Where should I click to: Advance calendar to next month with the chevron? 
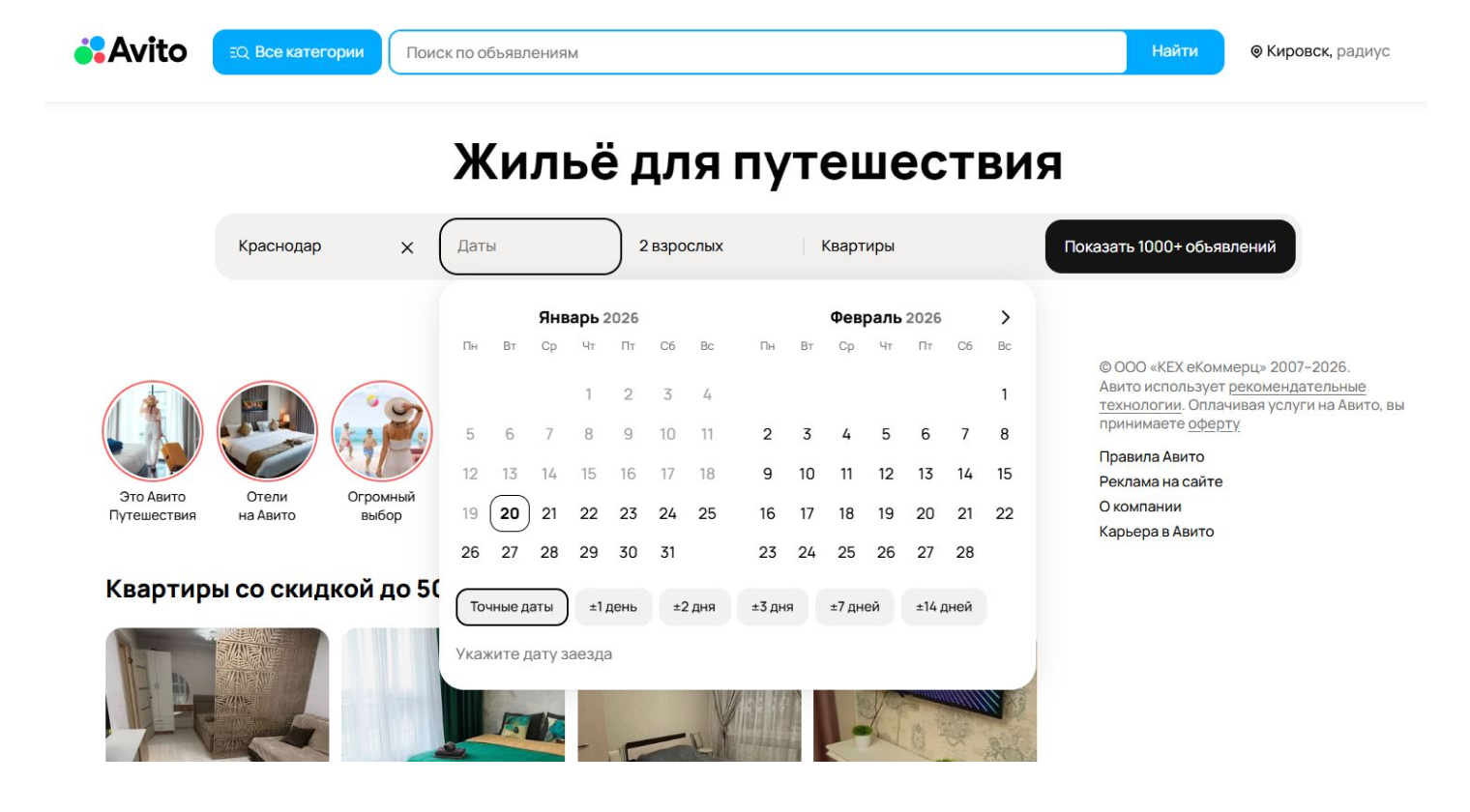coord(1005,315)
